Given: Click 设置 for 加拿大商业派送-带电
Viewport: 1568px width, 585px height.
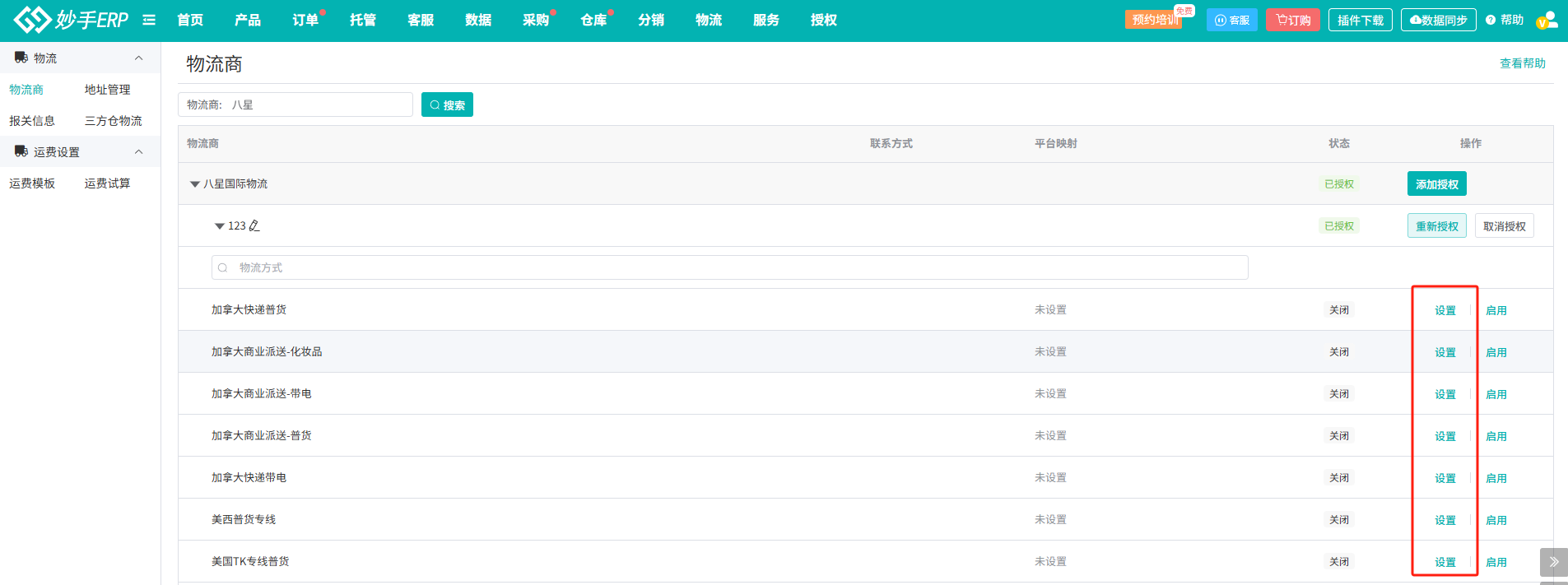Looking at the screenshot, I should coord(1445,394).
